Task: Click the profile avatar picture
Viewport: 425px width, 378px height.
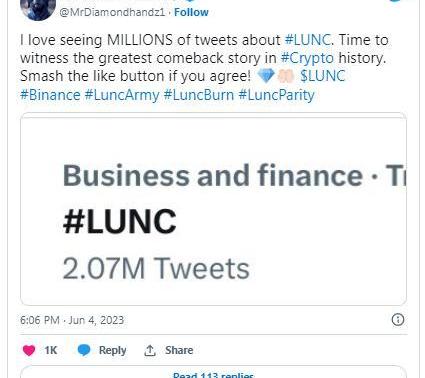Action: [x=38, y=9]
